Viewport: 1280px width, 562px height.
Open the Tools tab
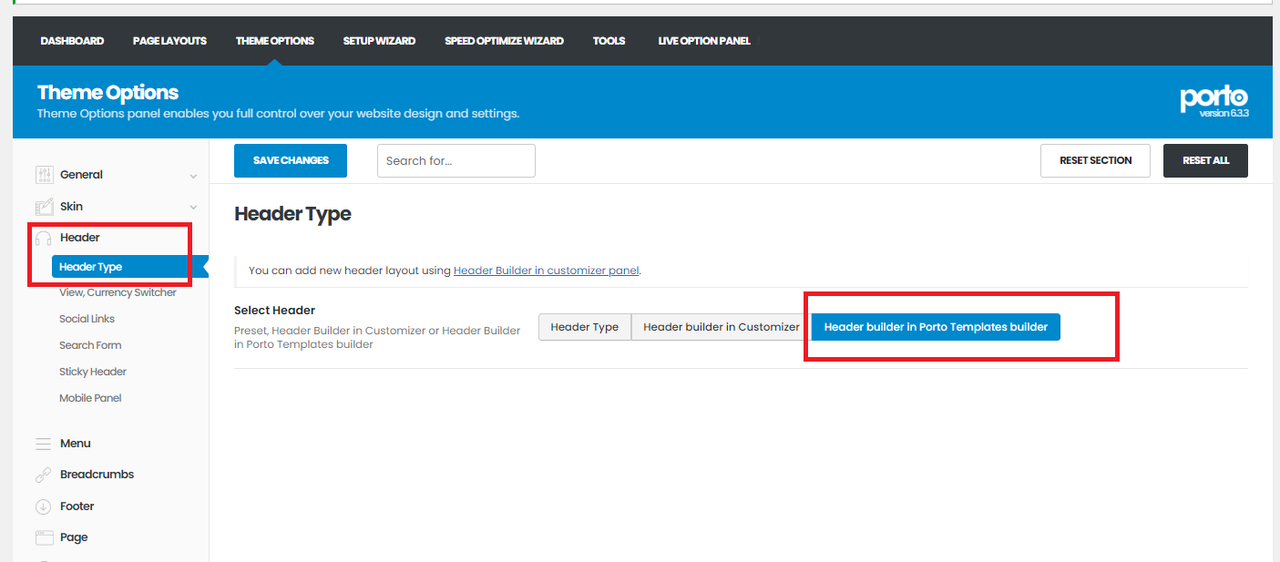click(609, 41)
